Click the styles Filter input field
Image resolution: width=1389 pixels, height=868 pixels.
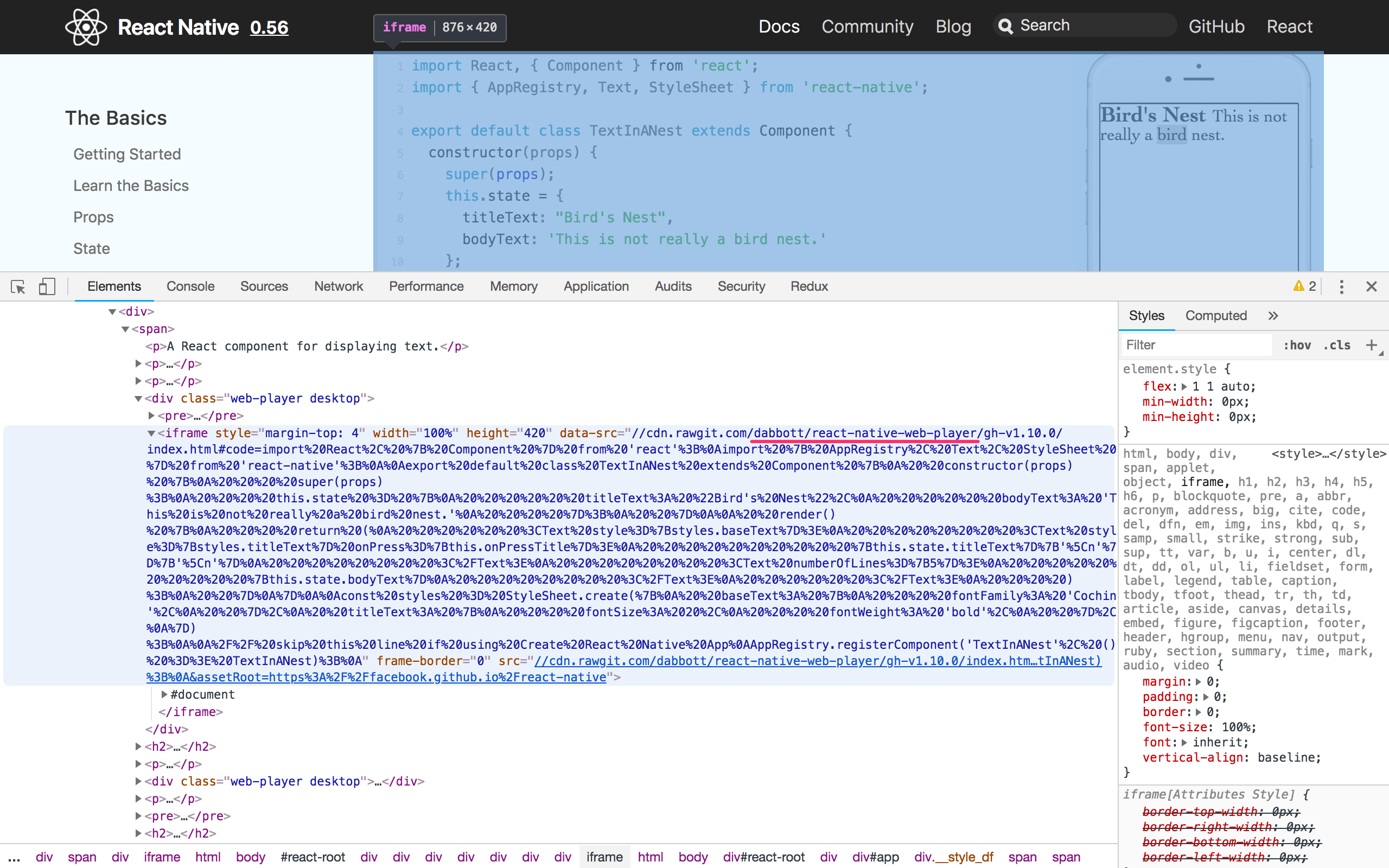pos(1196,345)
